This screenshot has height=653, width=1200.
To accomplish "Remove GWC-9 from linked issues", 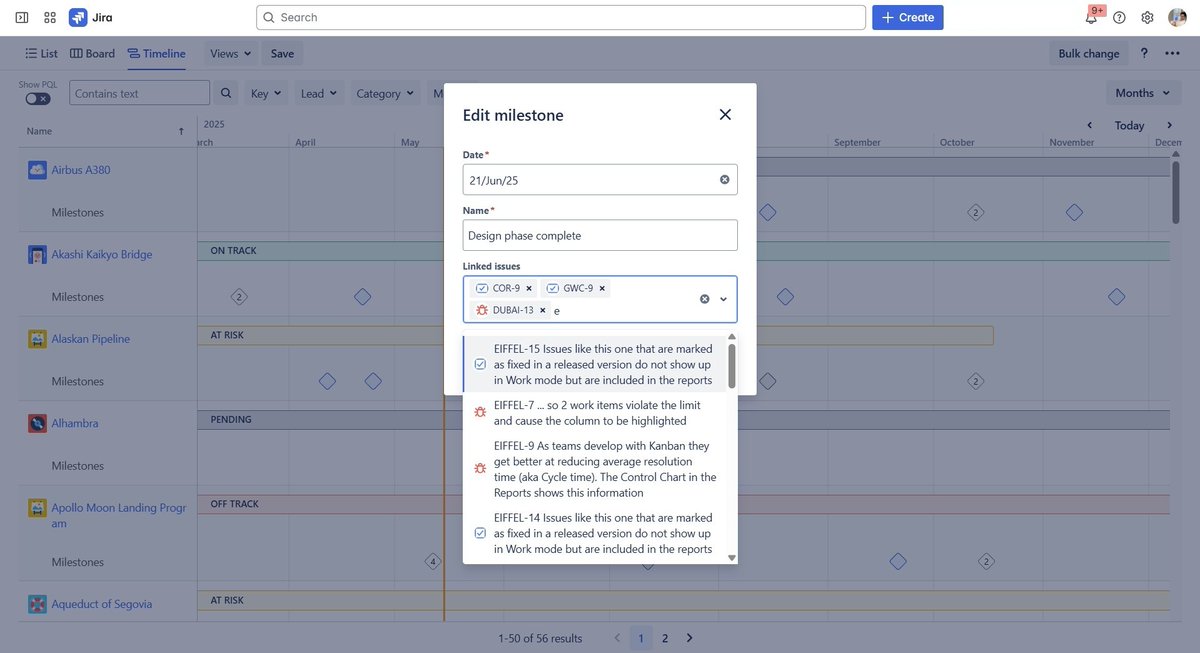I will pyautogui.click(x=602, y=288).
